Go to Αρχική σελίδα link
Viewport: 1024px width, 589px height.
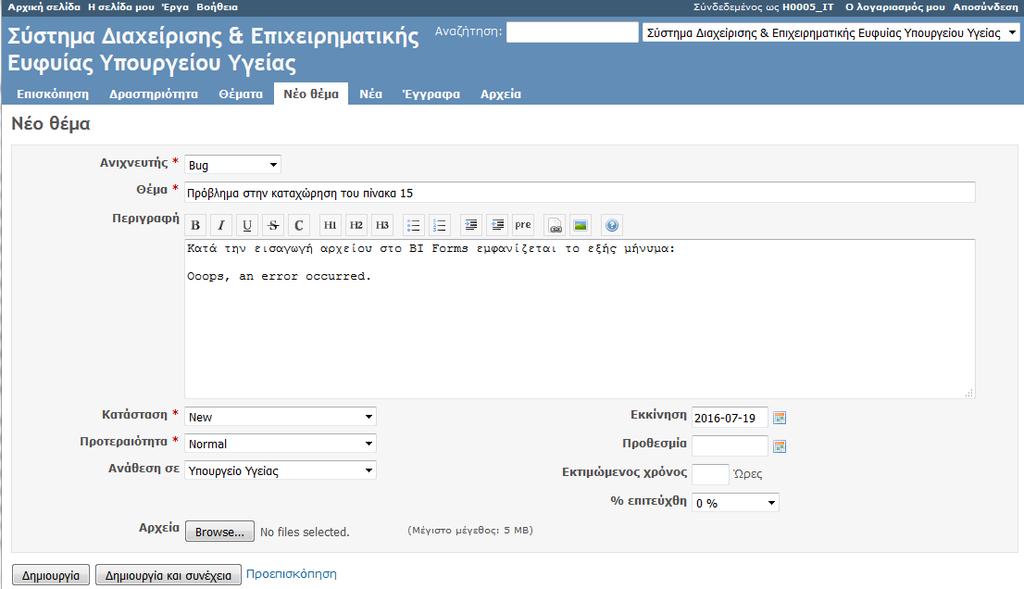pyautogui.click(x=44, y=7)
